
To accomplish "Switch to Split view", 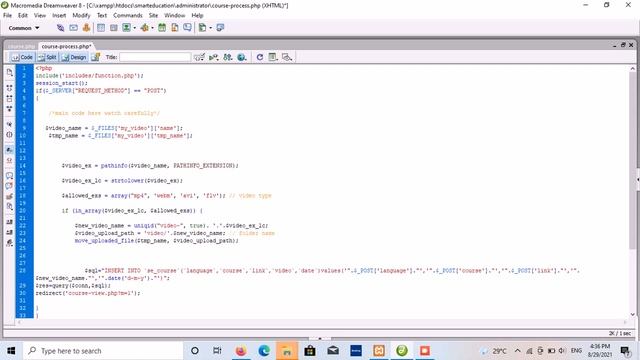I will [47, 57].
